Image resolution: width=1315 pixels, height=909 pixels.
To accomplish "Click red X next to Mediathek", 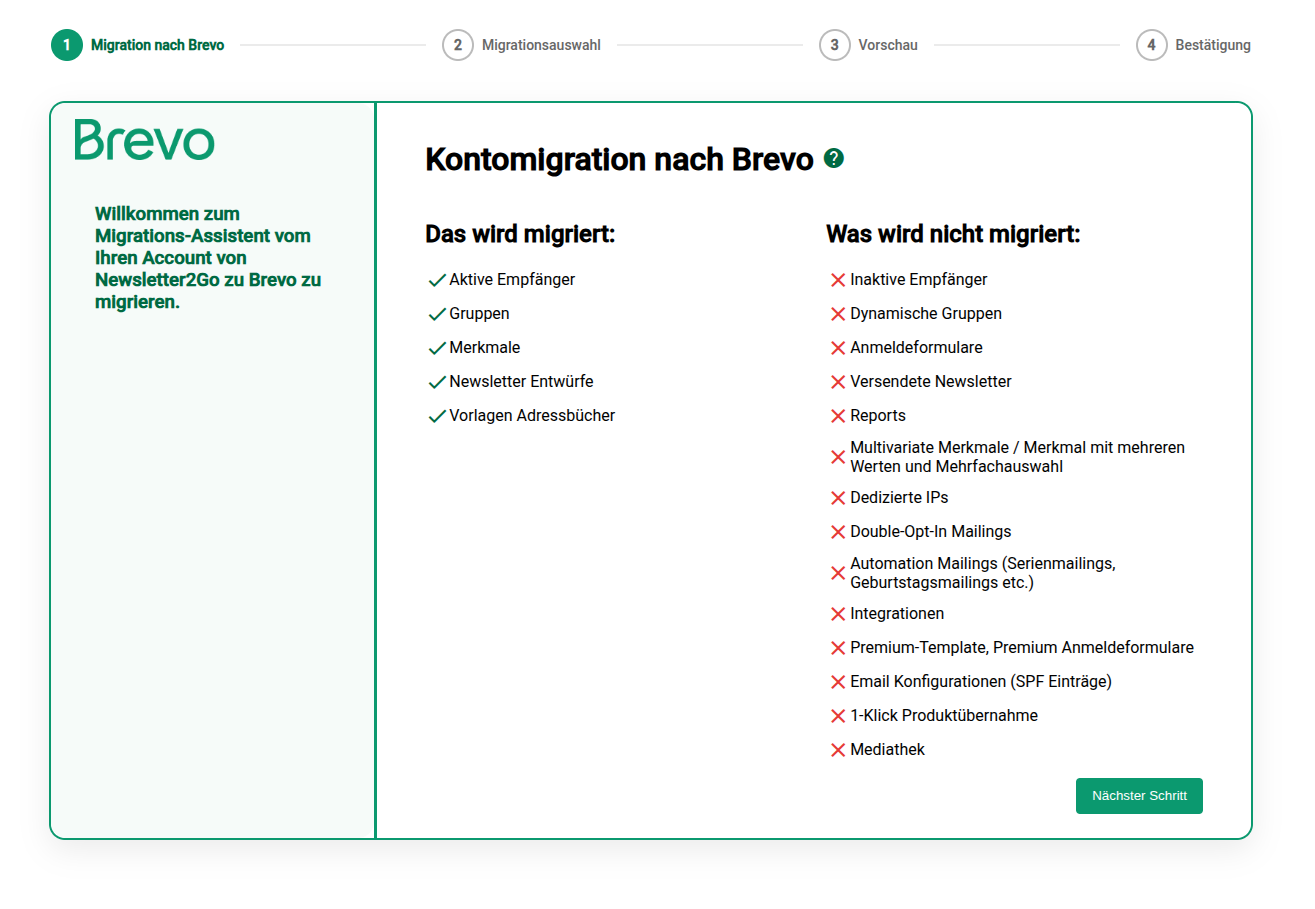I will [838, 750].
